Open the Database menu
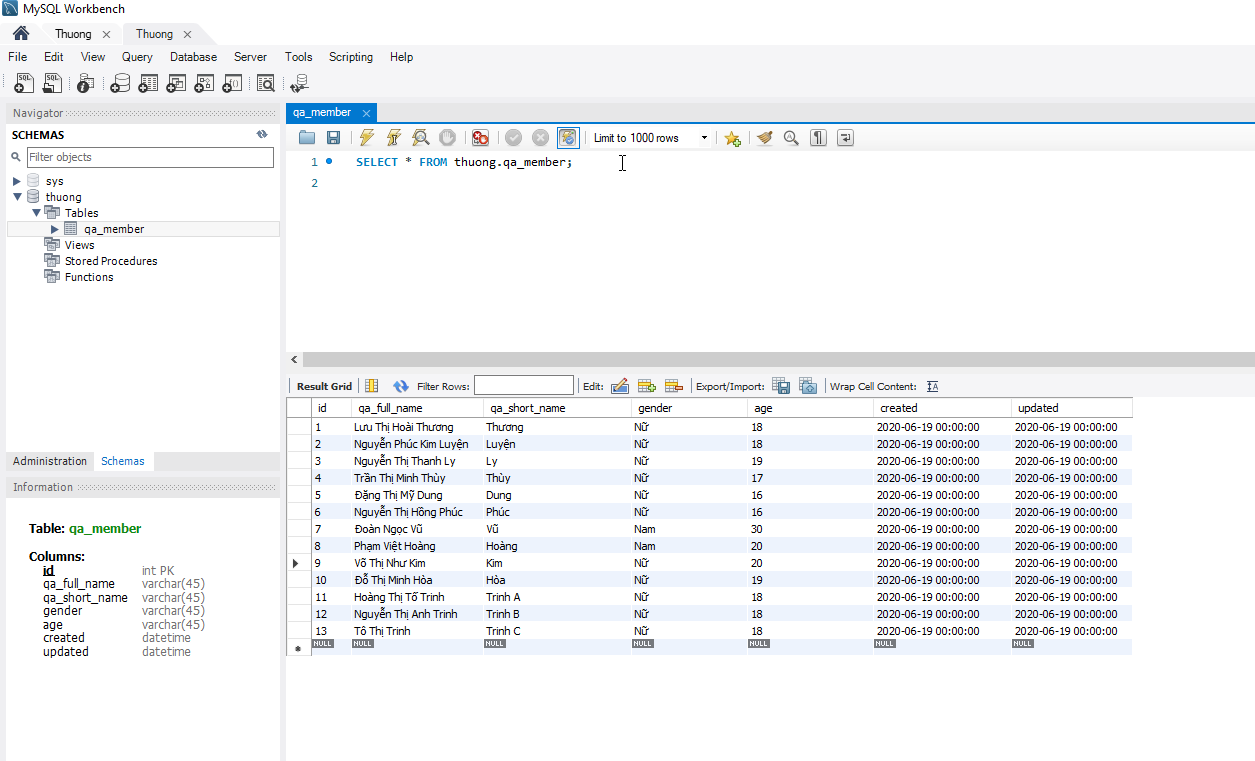Screen dimensions: 1255x761 point(193,57)
